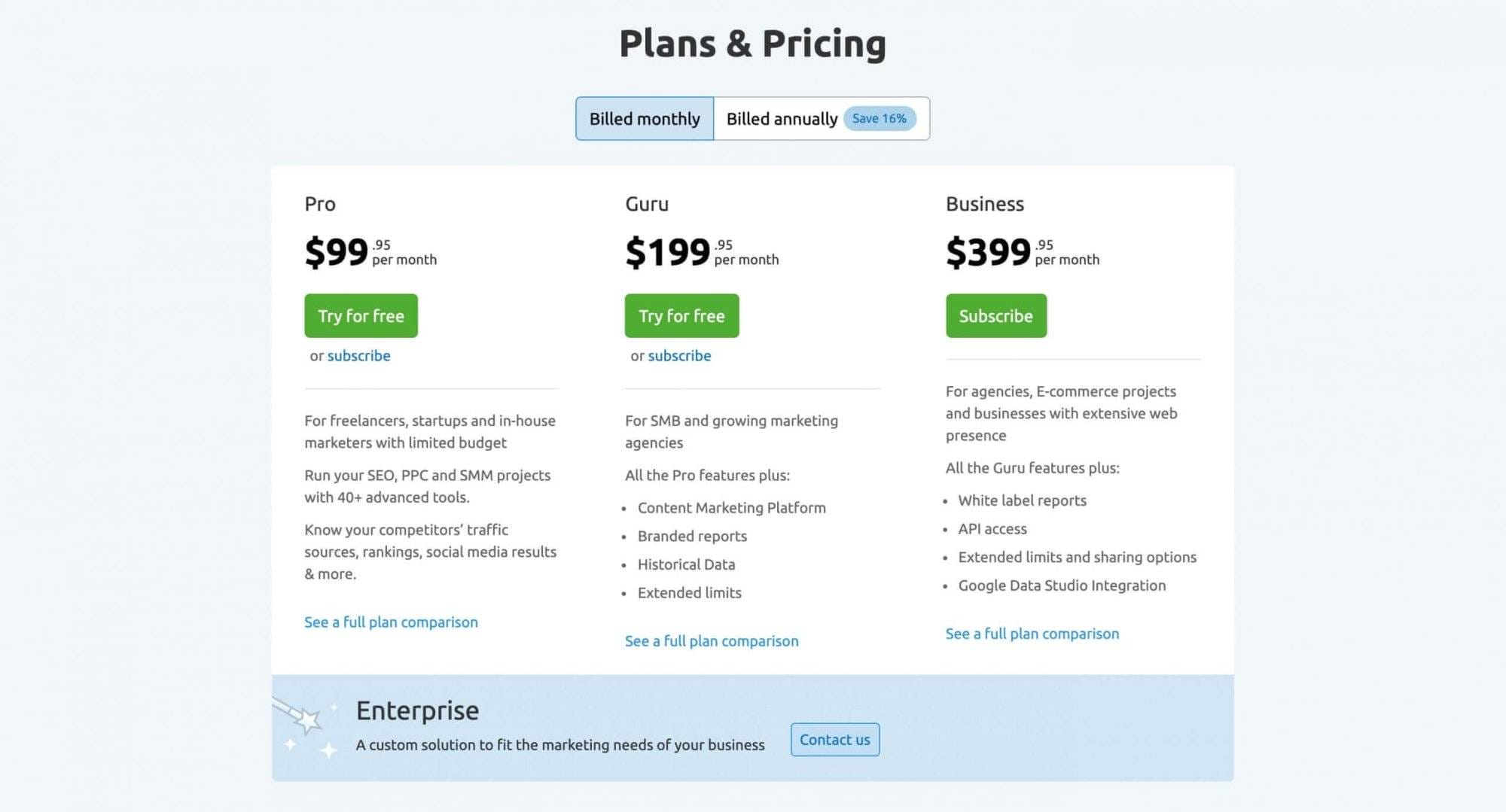See full plan comparison for Guru
This screenshot has height=812, width=1506.
pyautogui.click(x=712, y=640)
